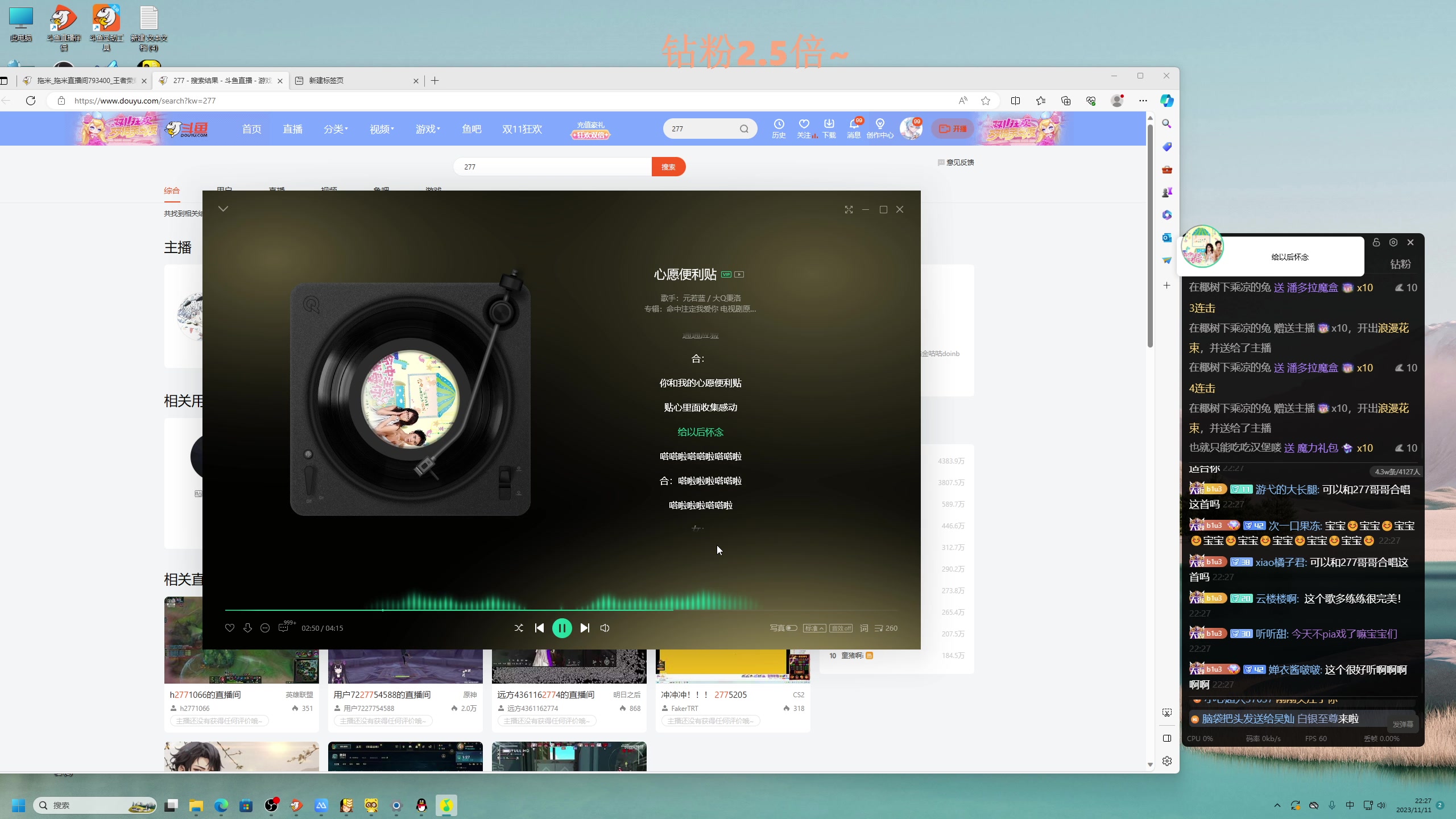Image resolution: width=1456 pixels, height=819 pixels.
Task: Turn on the 音效 off sound effects
Action: (841, 628)
